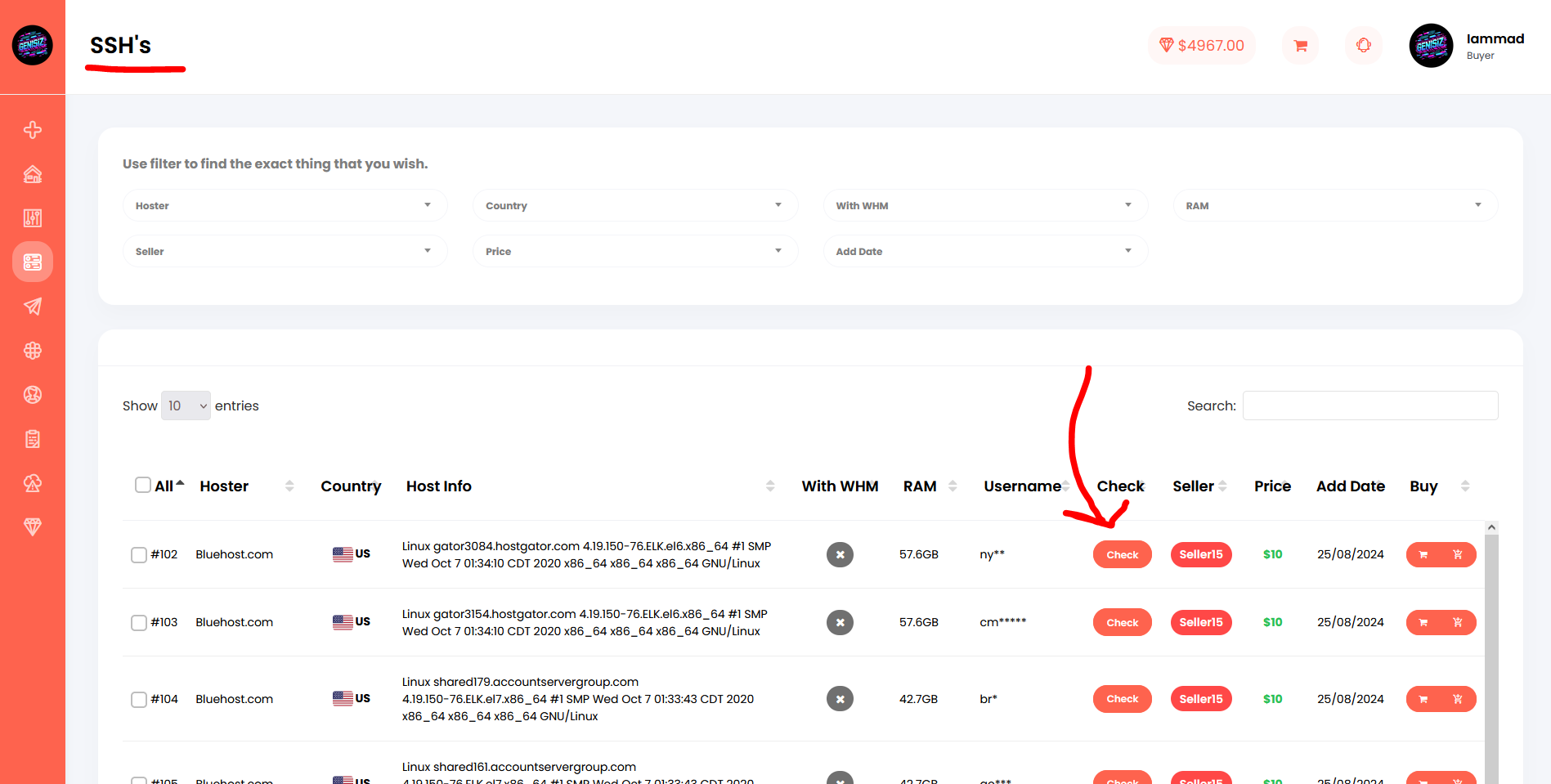Open the RAM filter dropdown

click(x=1335, y=205)
